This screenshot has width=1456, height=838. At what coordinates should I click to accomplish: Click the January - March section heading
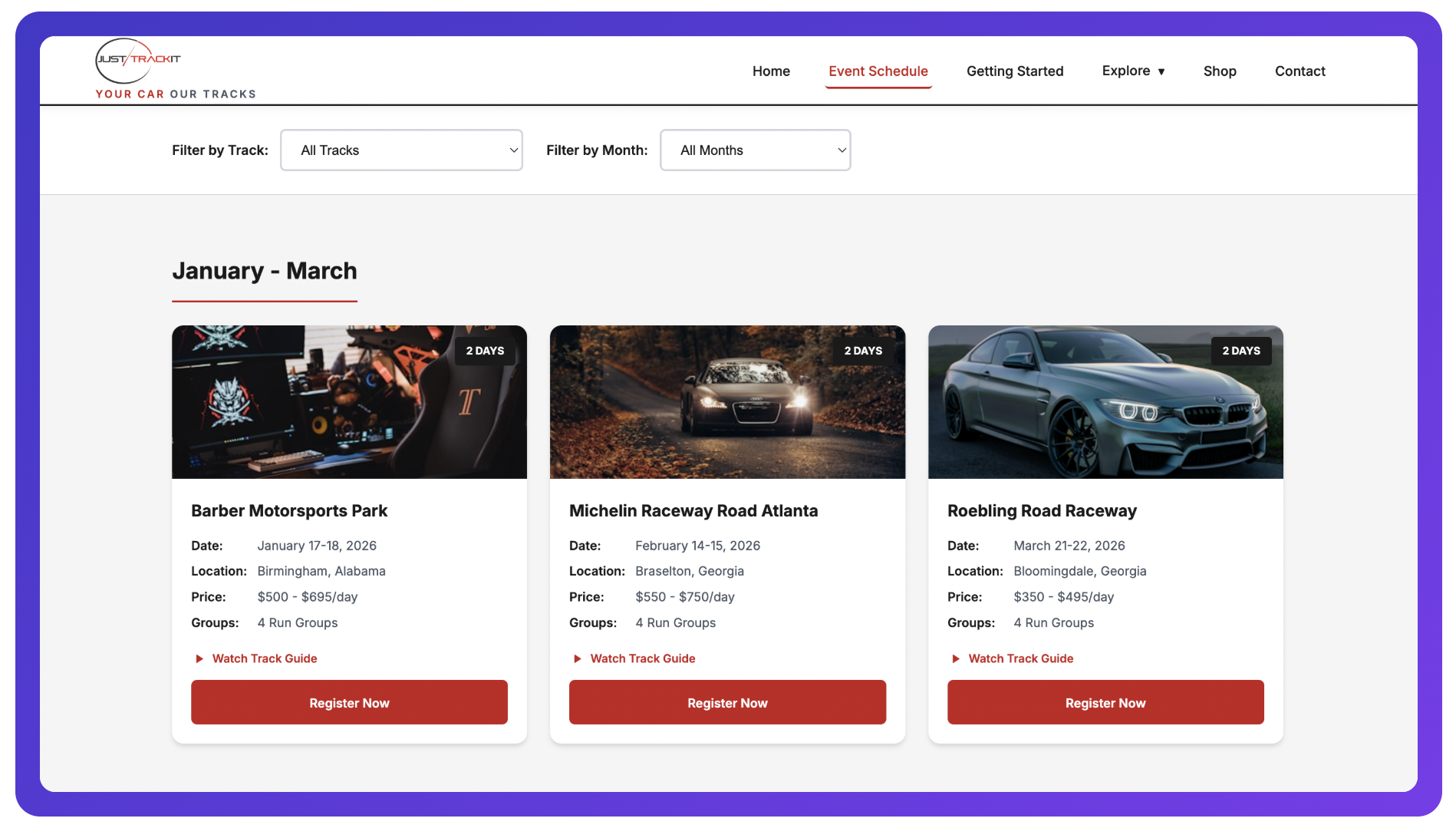[x=265, y=271]
